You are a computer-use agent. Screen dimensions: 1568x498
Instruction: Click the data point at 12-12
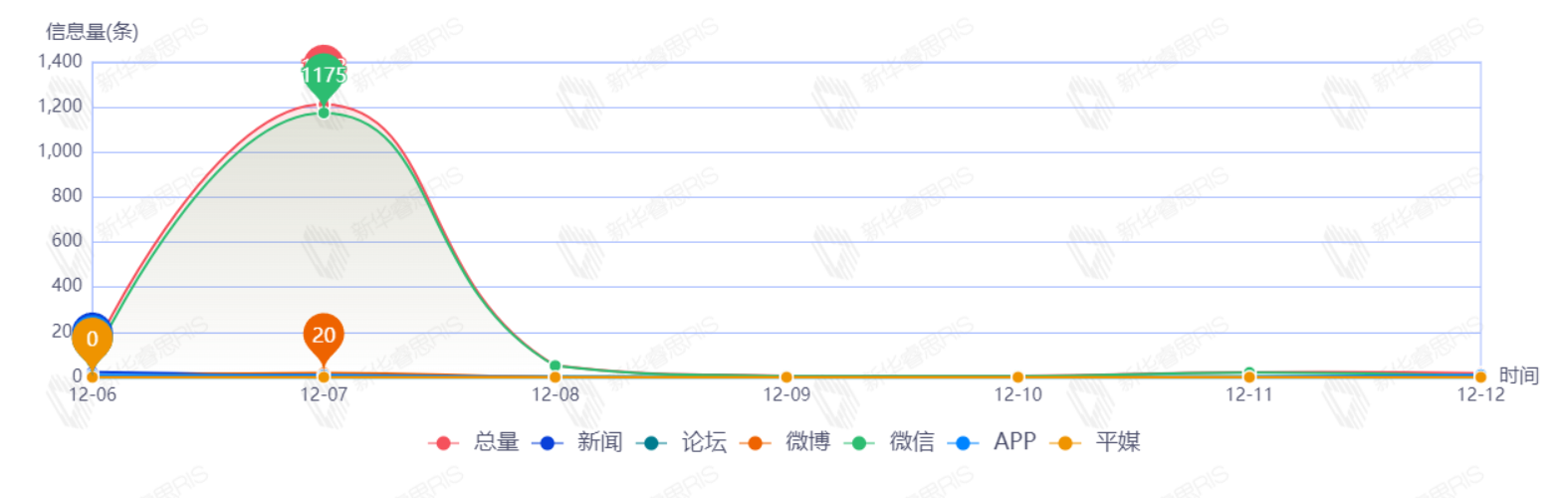(1480, 377)
